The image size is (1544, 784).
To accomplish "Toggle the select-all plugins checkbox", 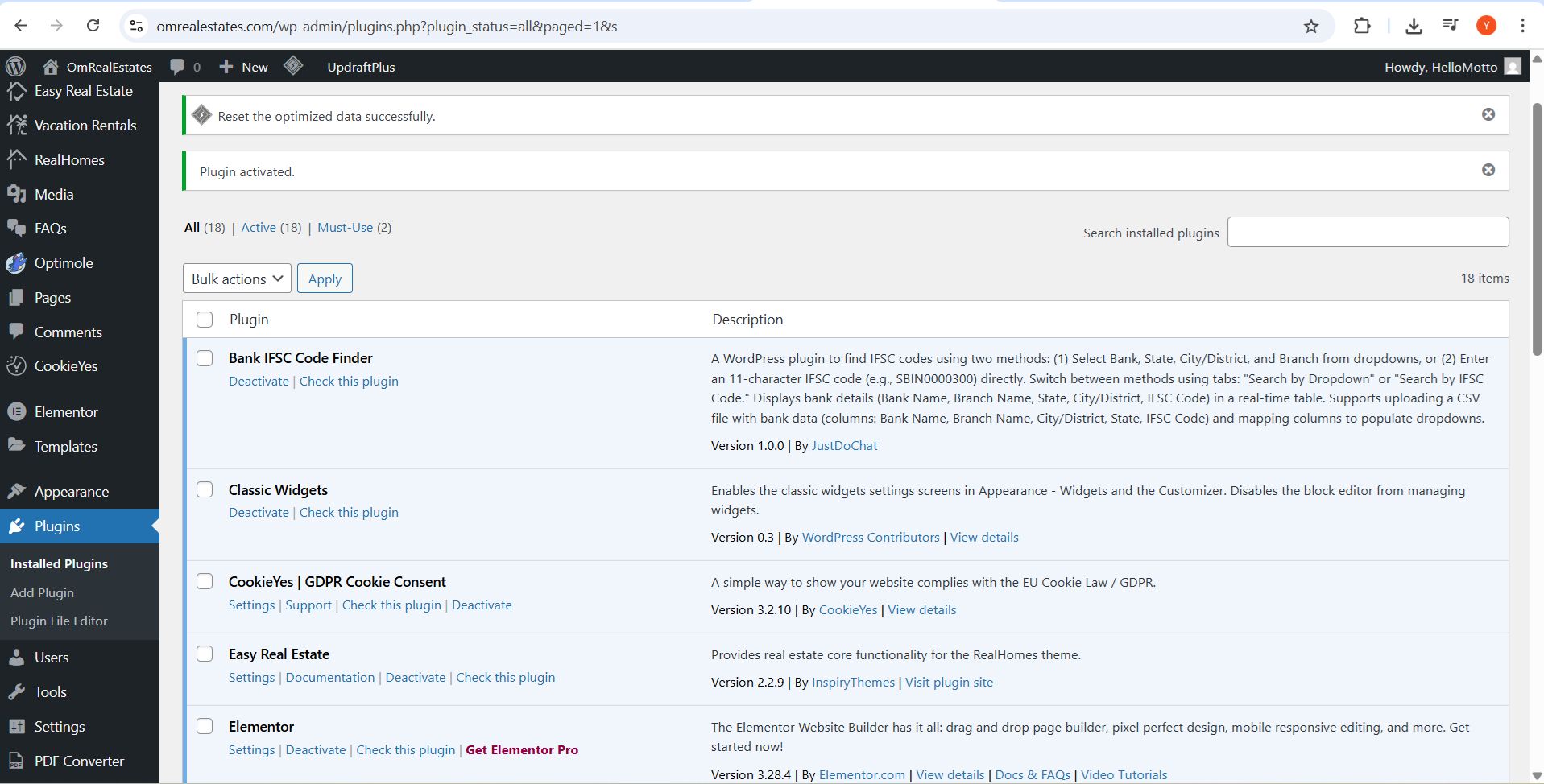I will coord(205,320).
